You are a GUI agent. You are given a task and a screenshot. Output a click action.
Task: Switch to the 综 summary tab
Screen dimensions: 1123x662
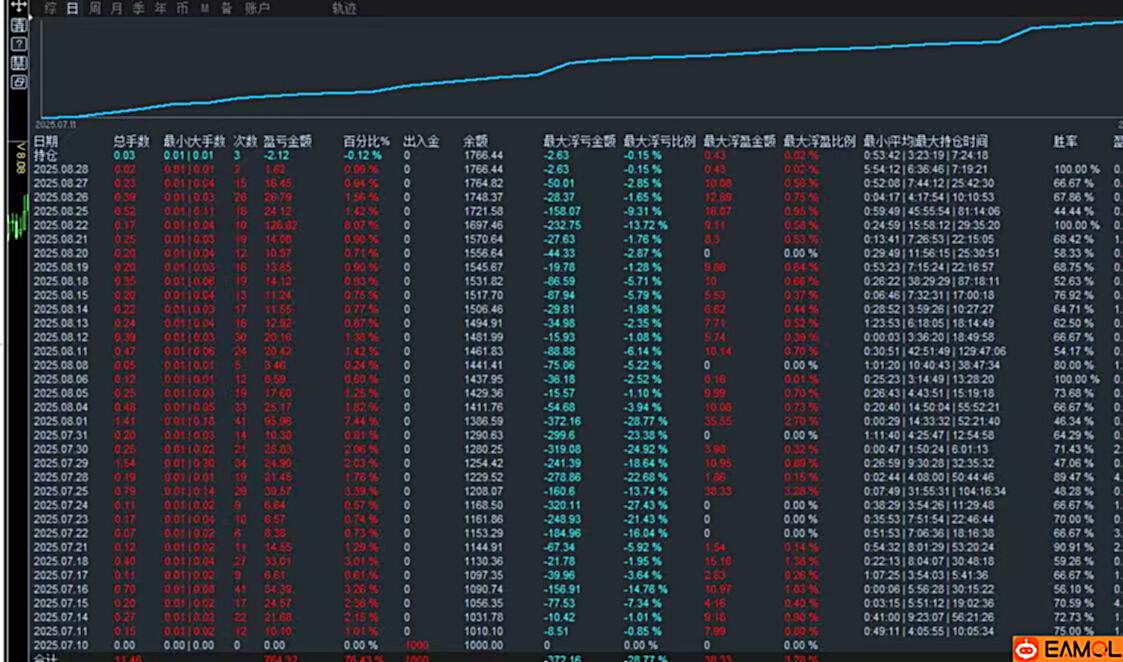click(49, 9)
